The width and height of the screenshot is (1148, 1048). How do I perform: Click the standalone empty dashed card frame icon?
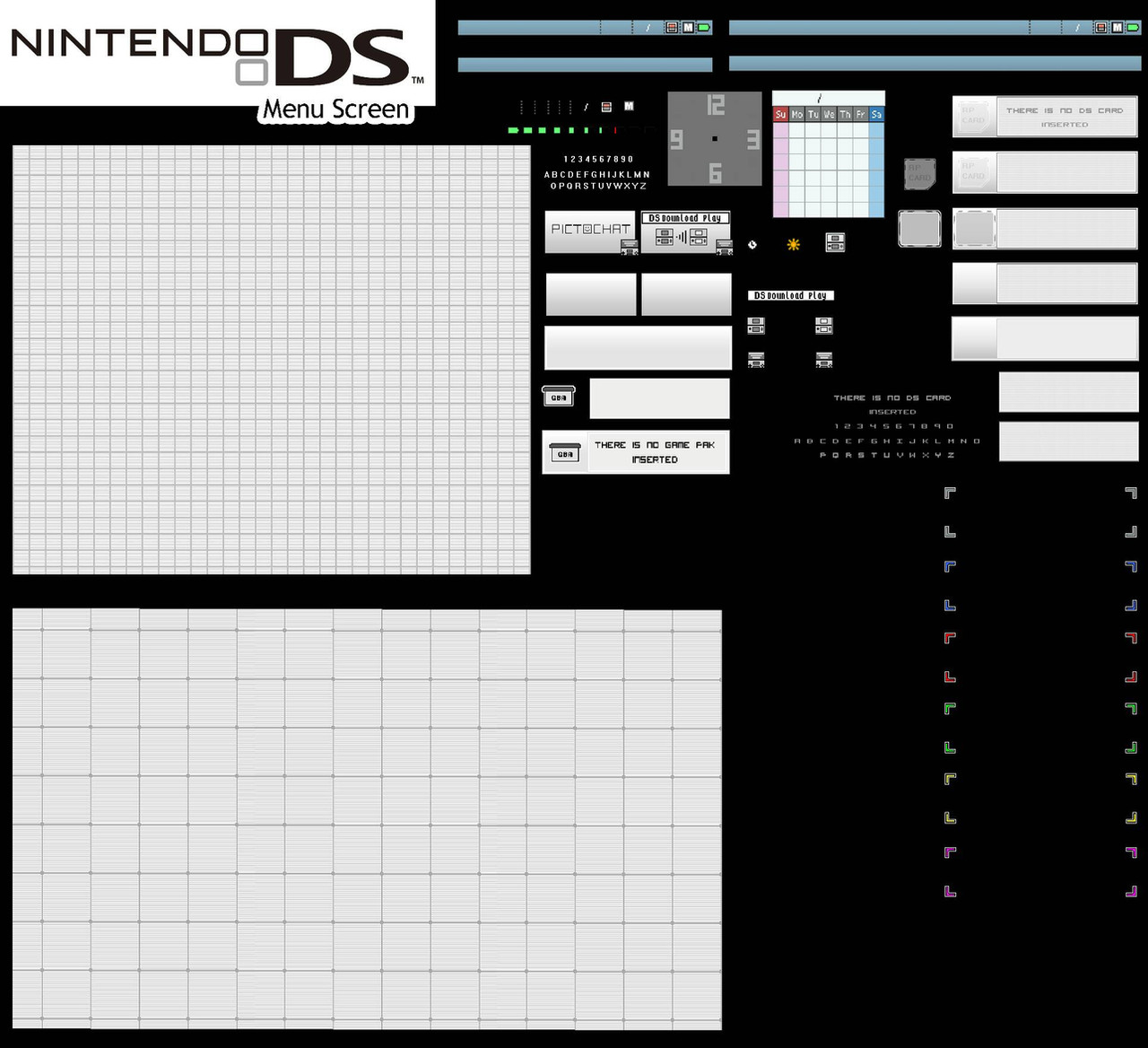click(919, 229)
